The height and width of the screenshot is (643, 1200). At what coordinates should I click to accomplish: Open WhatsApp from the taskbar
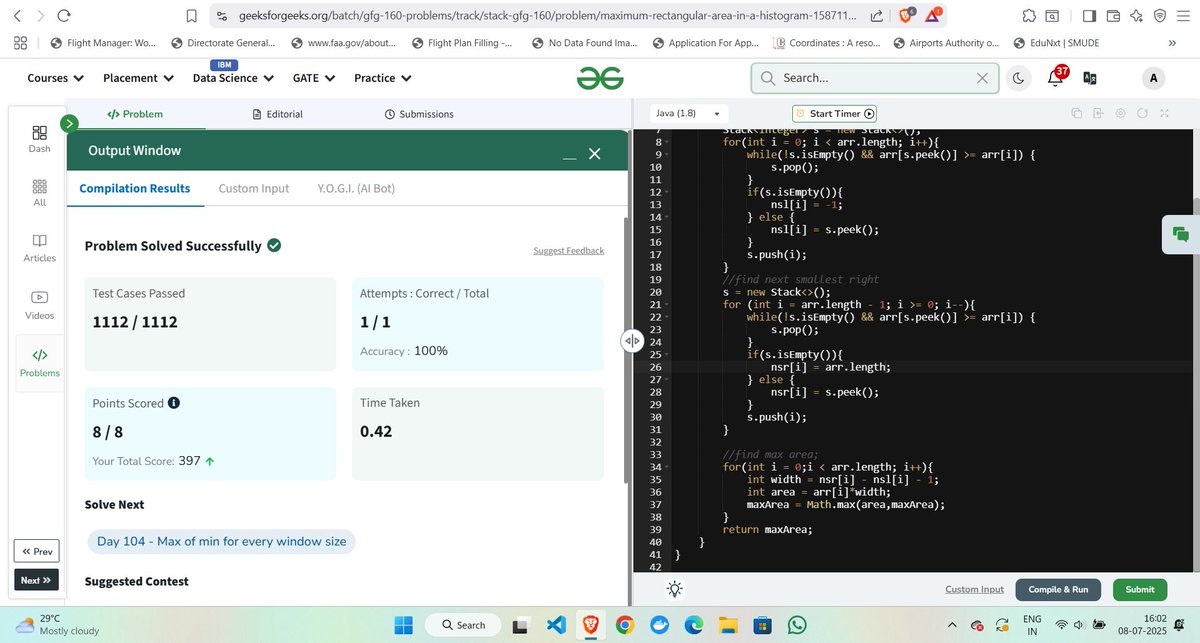[796, 625]
